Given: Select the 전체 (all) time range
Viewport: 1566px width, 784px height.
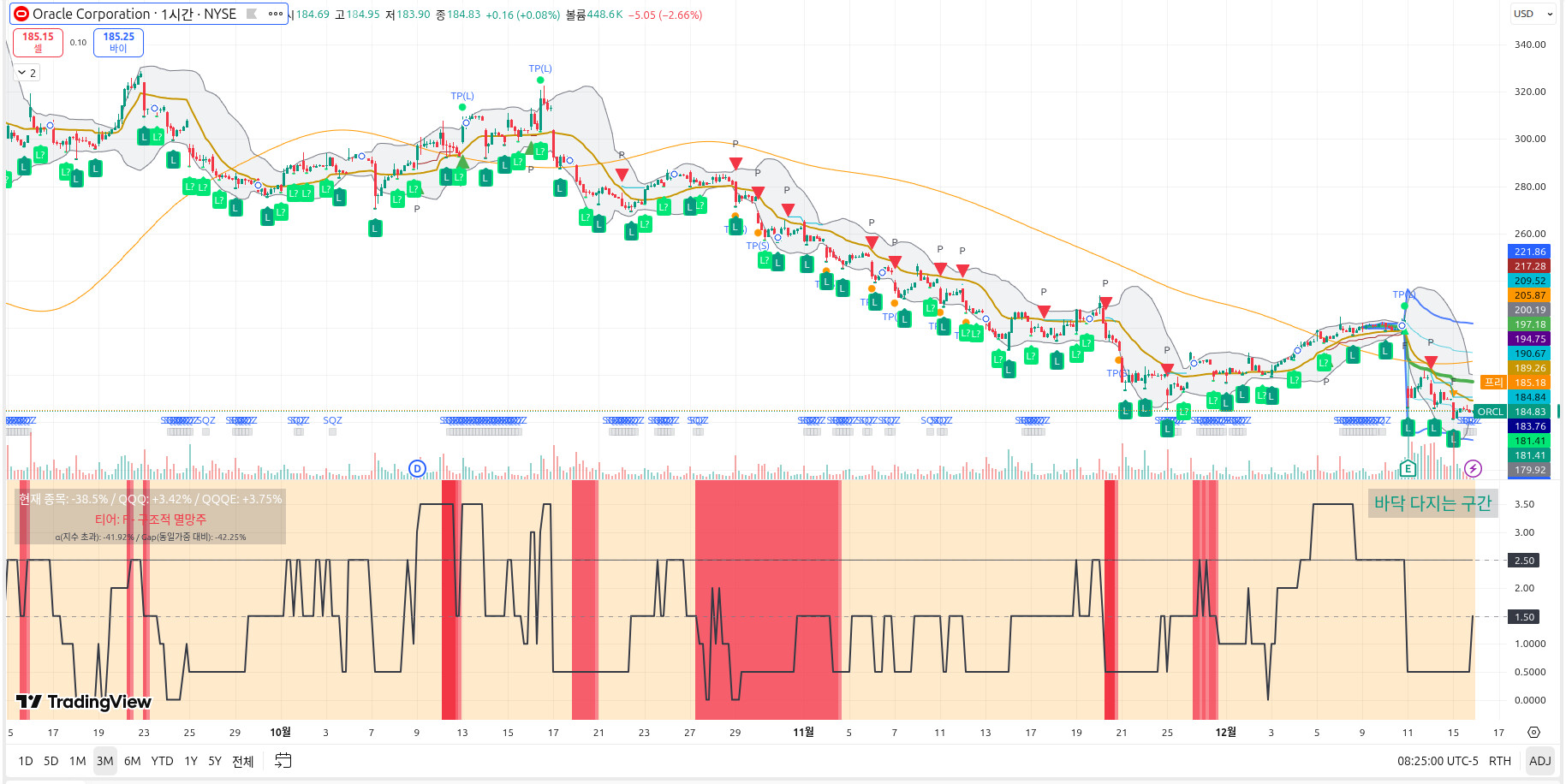Looking at the screenshot, I should tap(243, 760).
